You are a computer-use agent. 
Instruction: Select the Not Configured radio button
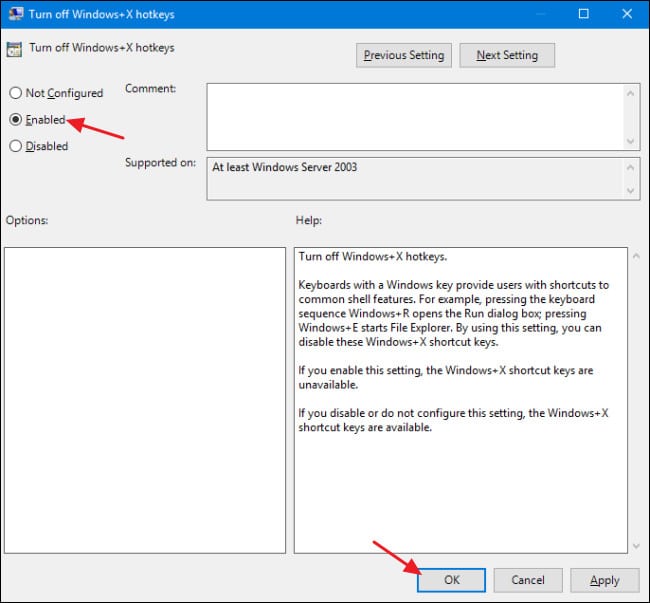tap(15, 93)
